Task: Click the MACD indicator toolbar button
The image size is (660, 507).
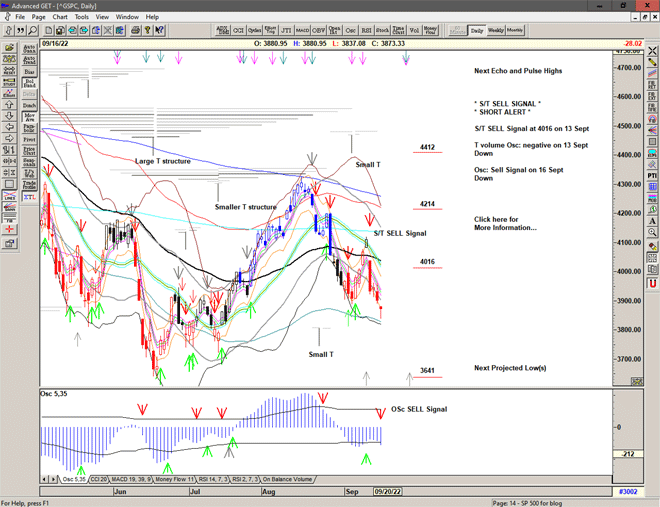Action: 303,31
